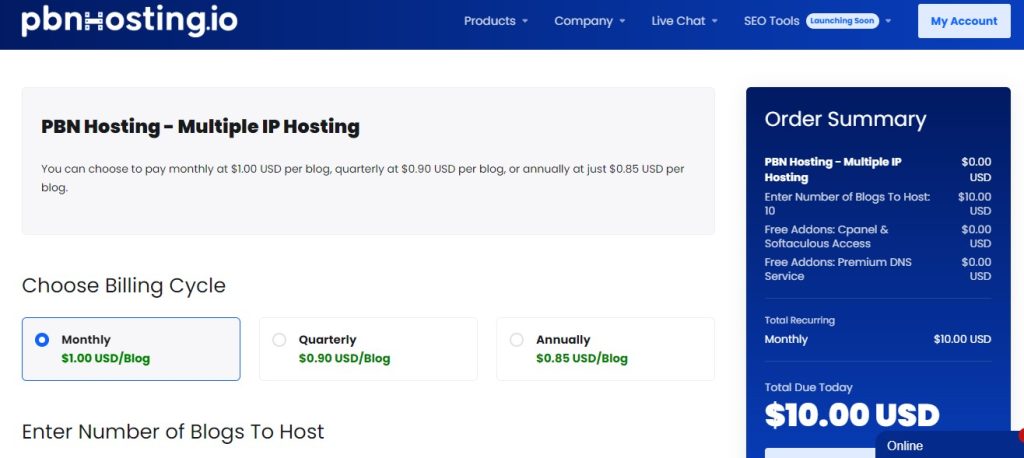Click the $10.00 USD total due amount
The image size is (1024, 458).
(x=852, y=415)
